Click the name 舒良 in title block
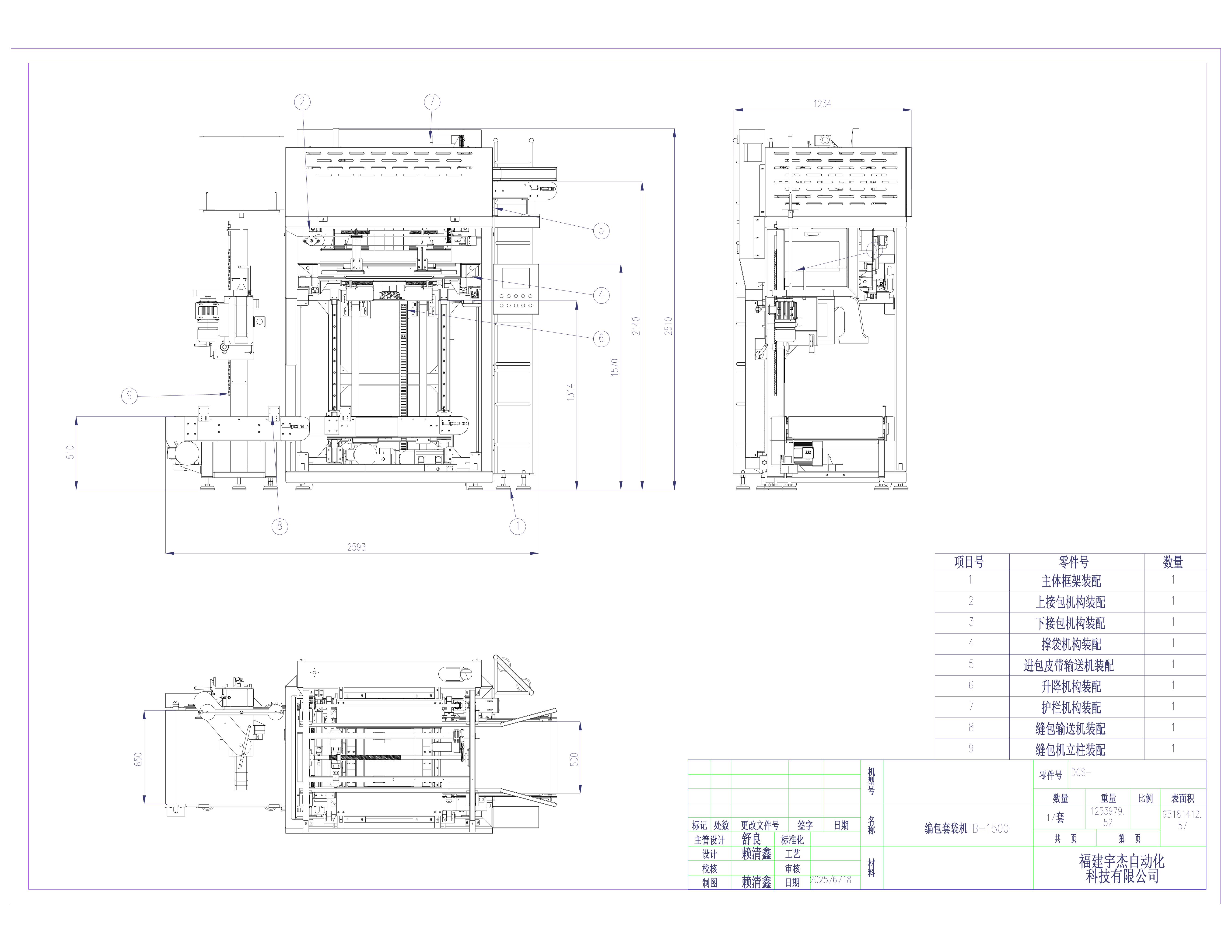 click(x=751, y=839)
